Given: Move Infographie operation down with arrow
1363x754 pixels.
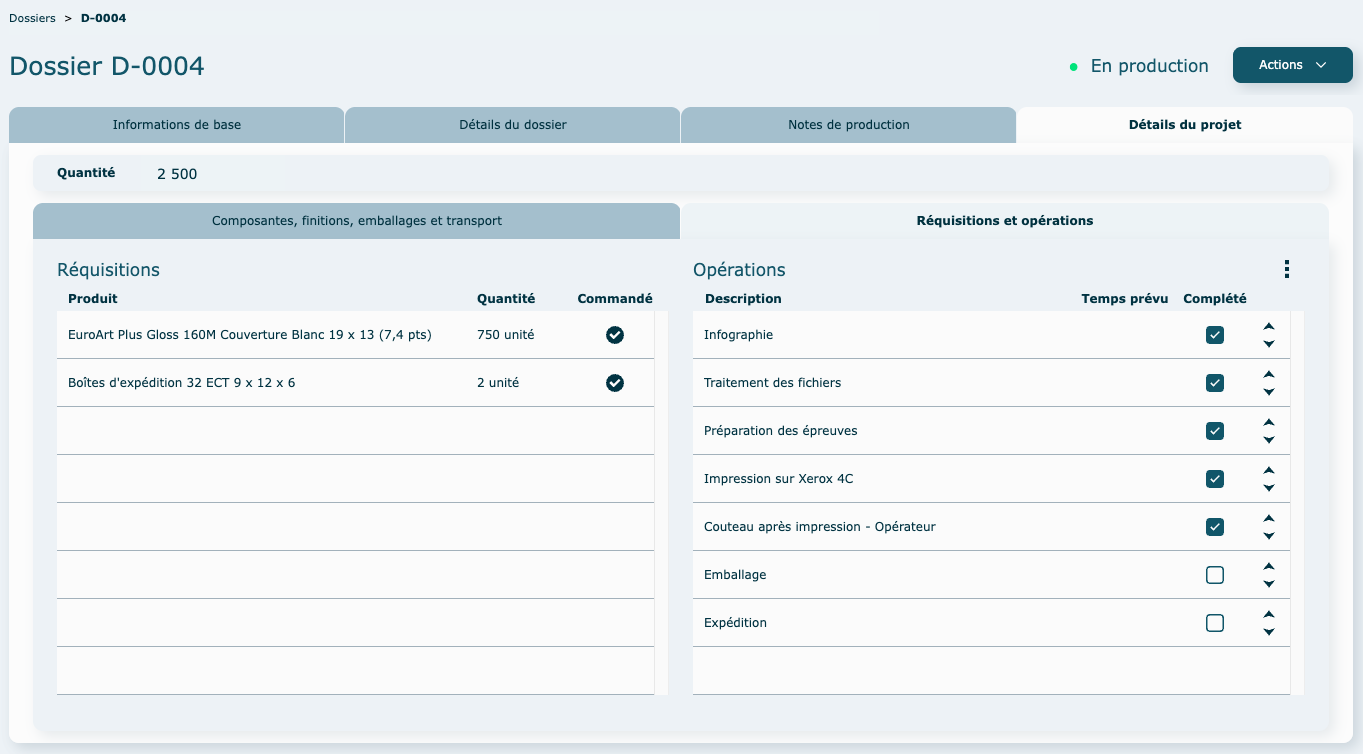Looking at the screenshot, I should [1269, 344].
